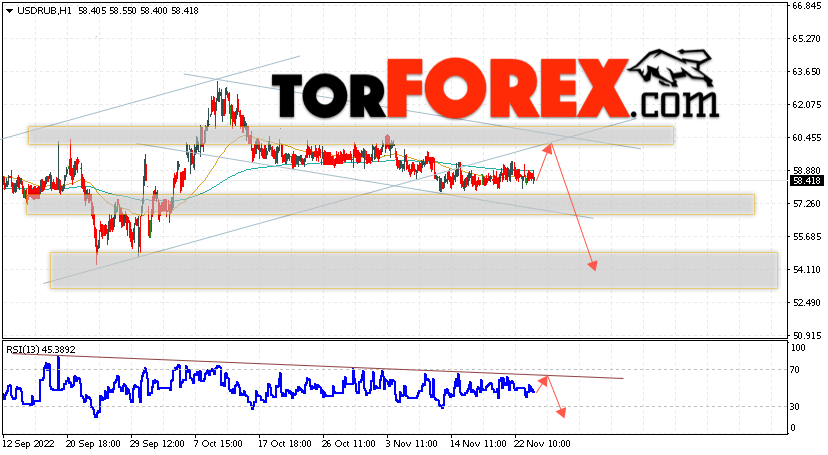The image size is (828, 455).
Task: Click the RSI scale value 100
Action: (798, 348)
